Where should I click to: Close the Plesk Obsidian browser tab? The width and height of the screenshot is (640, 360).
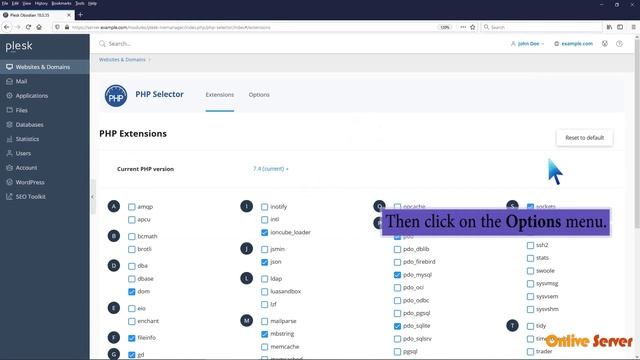tap(69, 15)
